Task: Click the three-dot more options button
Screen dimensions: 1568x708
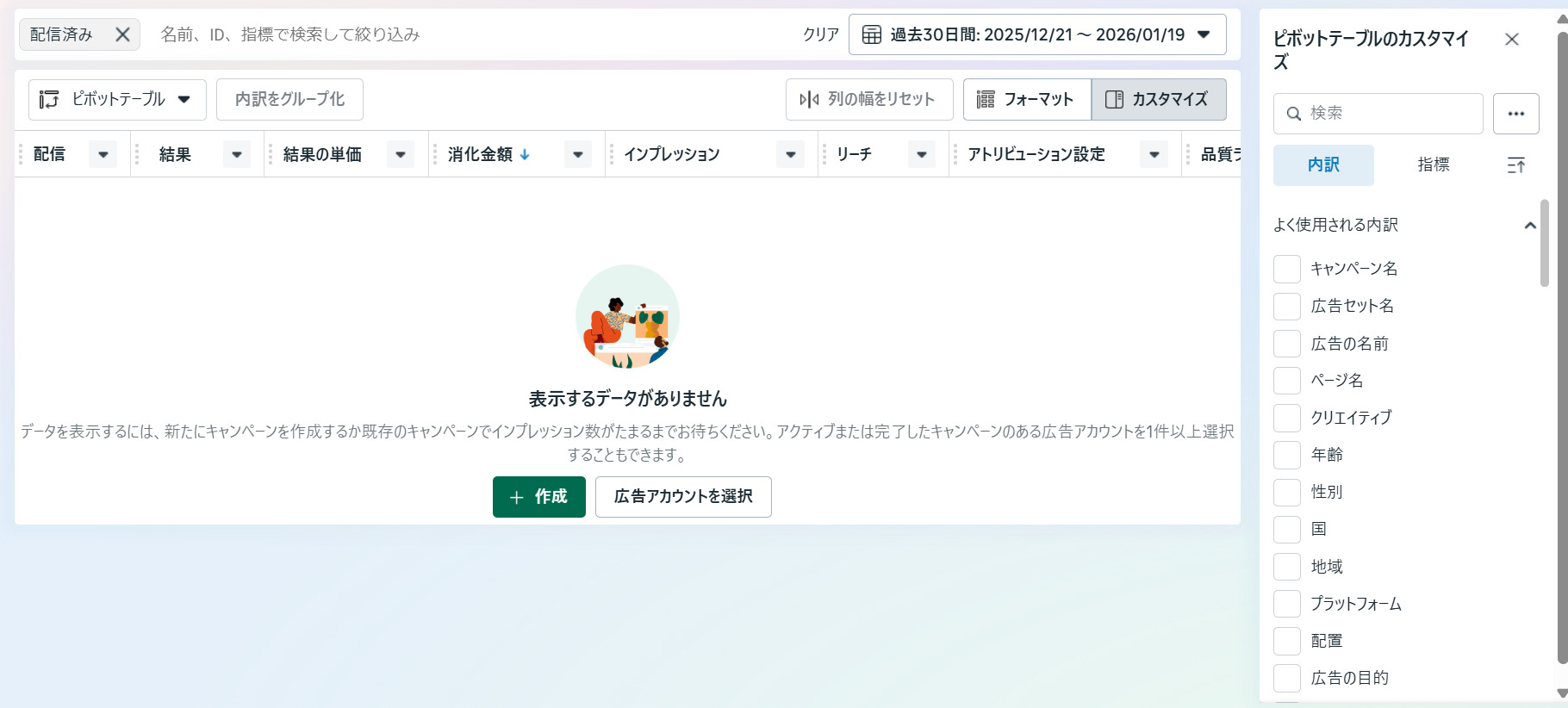Action: coord(1515,114)
